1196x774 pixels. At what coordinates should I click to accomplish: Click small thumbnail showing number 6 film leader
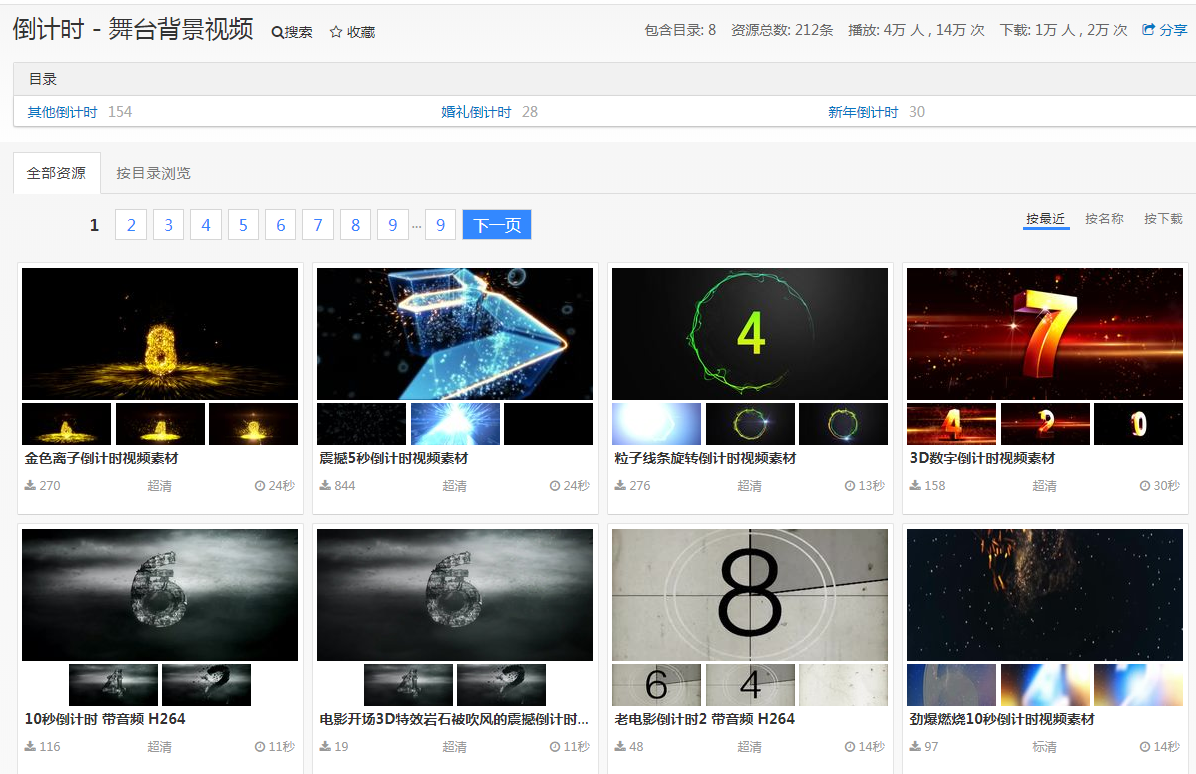pyautogui.click(x=657, y=685)
